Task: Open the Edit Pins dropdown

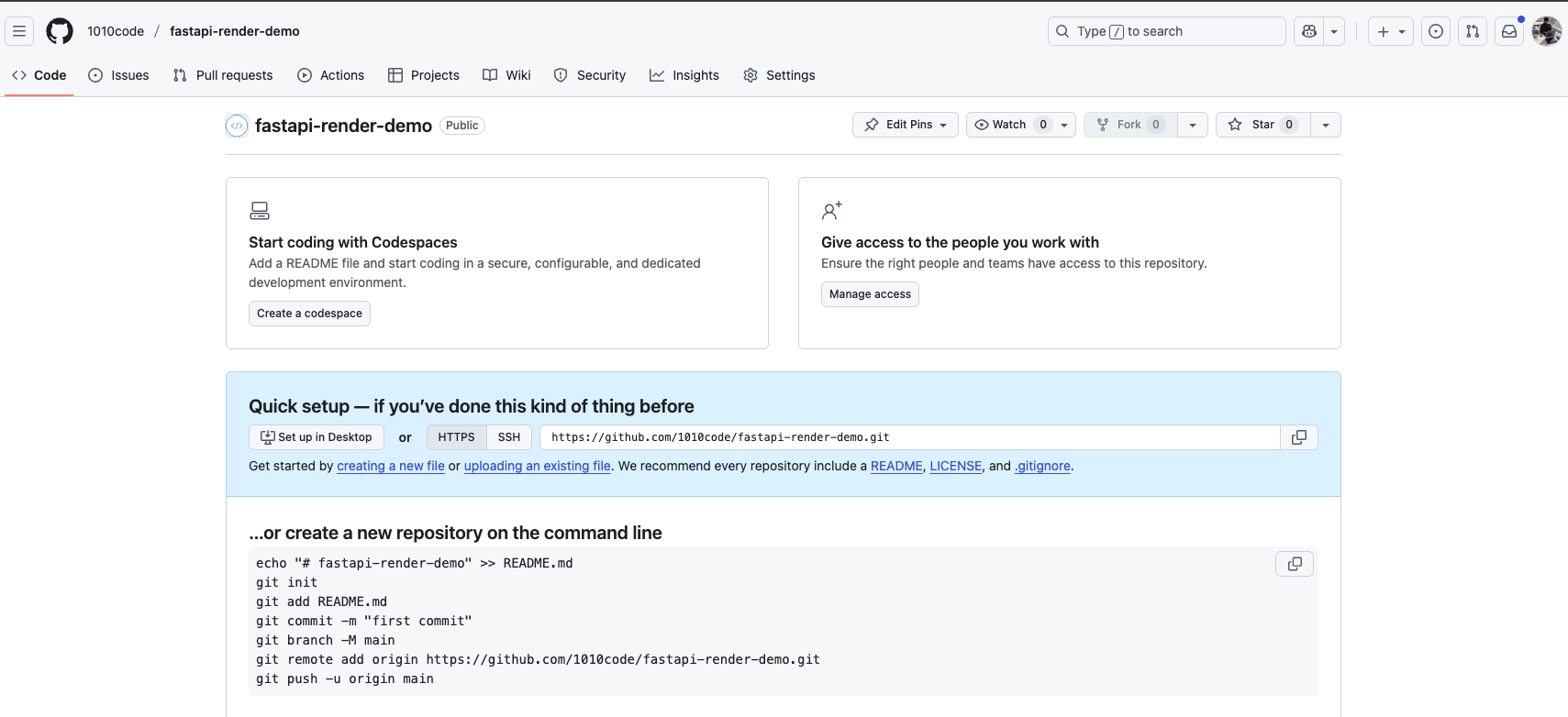Action: coord(906,125)
